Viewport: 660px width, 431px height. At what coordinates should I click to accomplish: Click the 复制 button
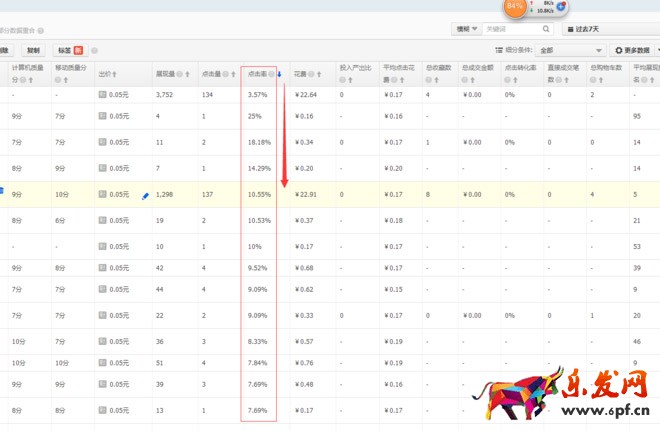(x=34, y=50)
